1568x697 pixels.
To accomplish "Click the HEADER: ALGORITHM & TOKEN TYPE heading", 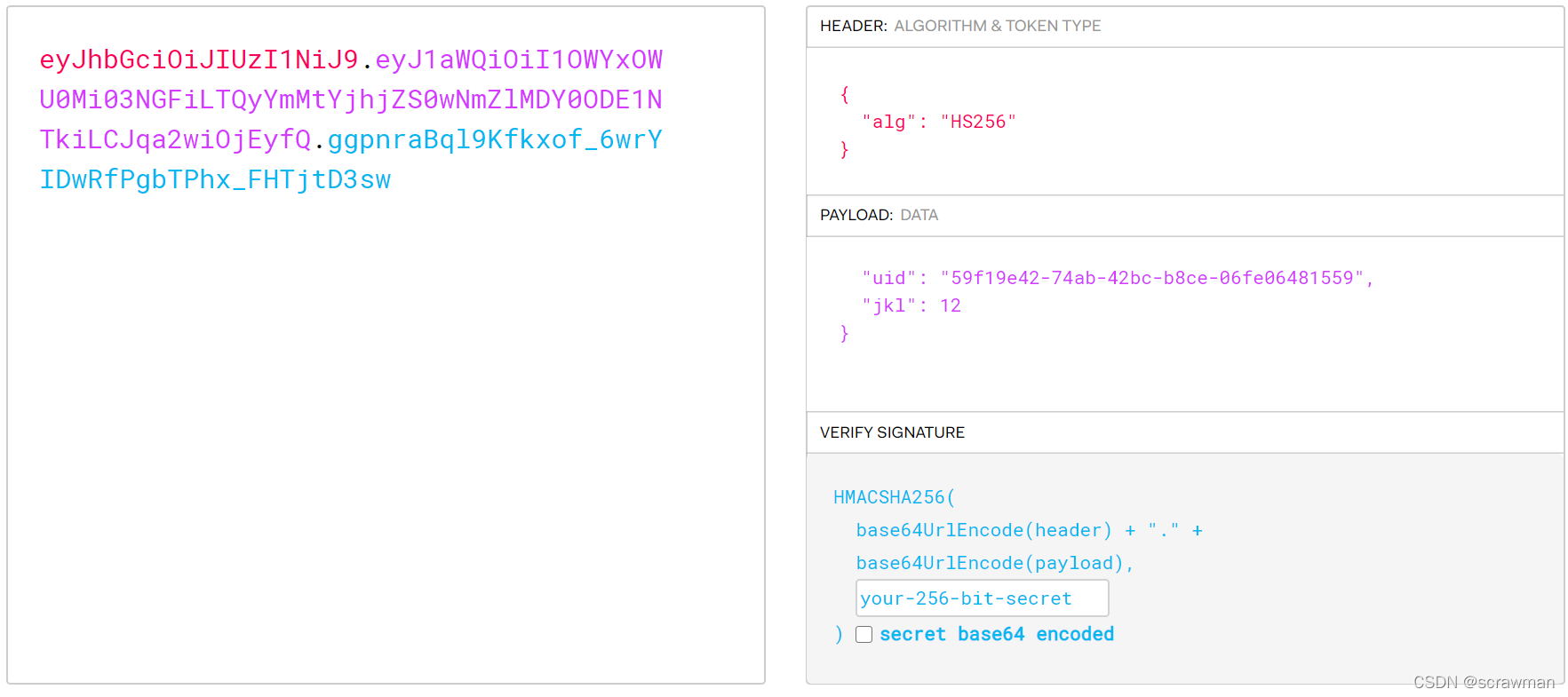I will pyautogui.click(x=960, y=26).
